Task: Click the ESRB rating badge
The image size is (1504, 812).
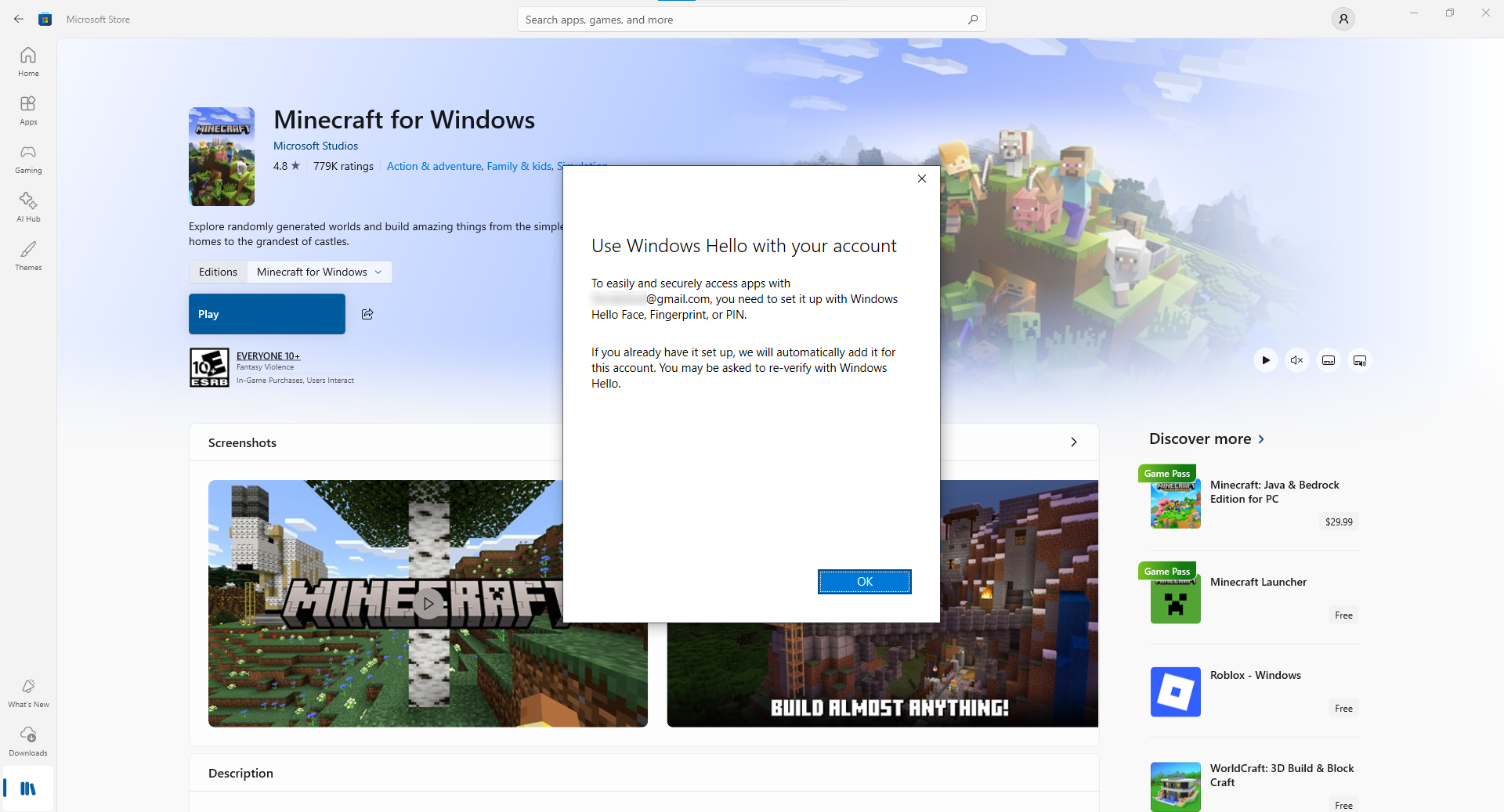Action: pos(209,367)
